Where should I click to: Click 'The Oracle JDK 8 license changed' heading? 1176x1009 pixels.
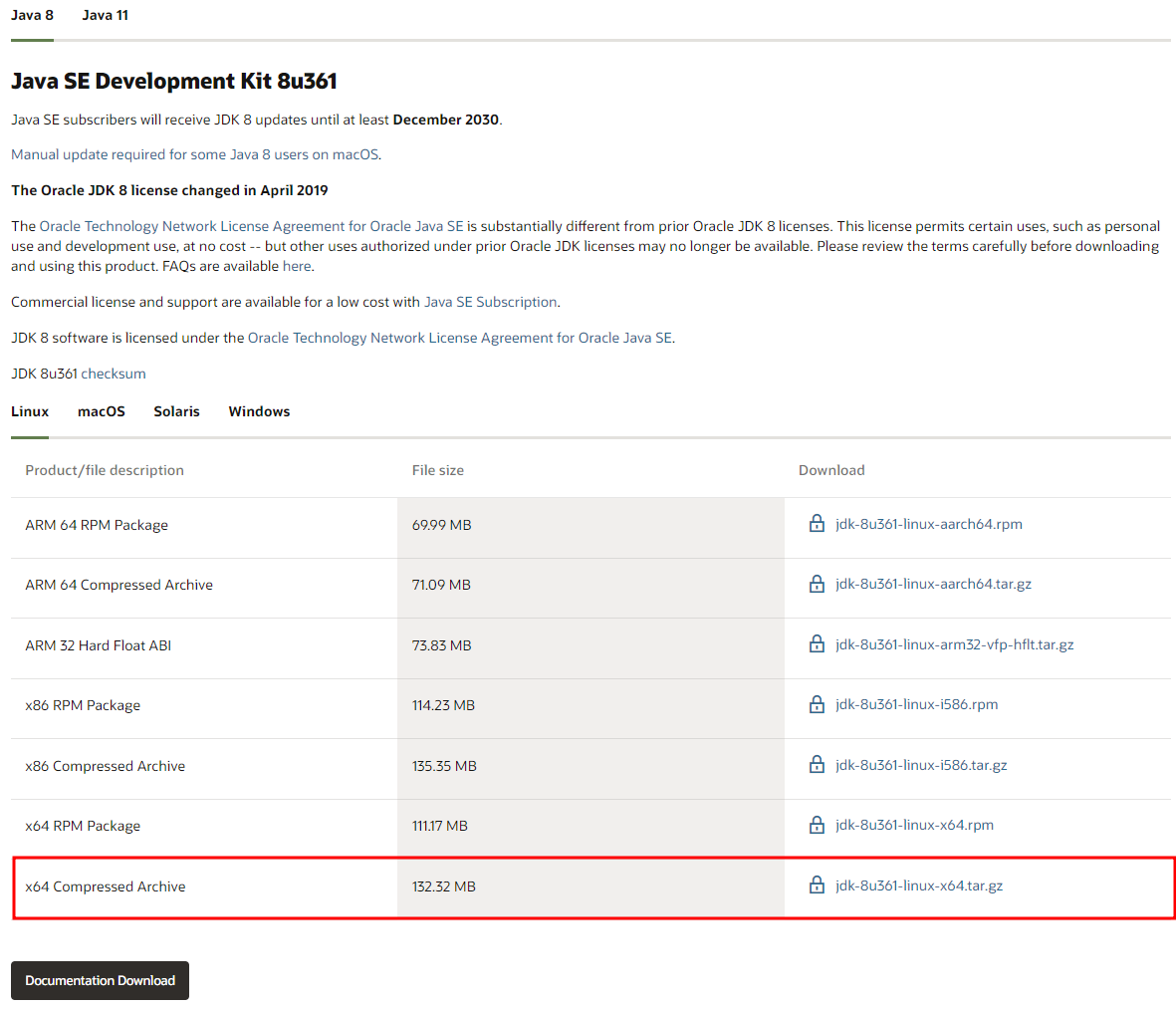(169, 190)
